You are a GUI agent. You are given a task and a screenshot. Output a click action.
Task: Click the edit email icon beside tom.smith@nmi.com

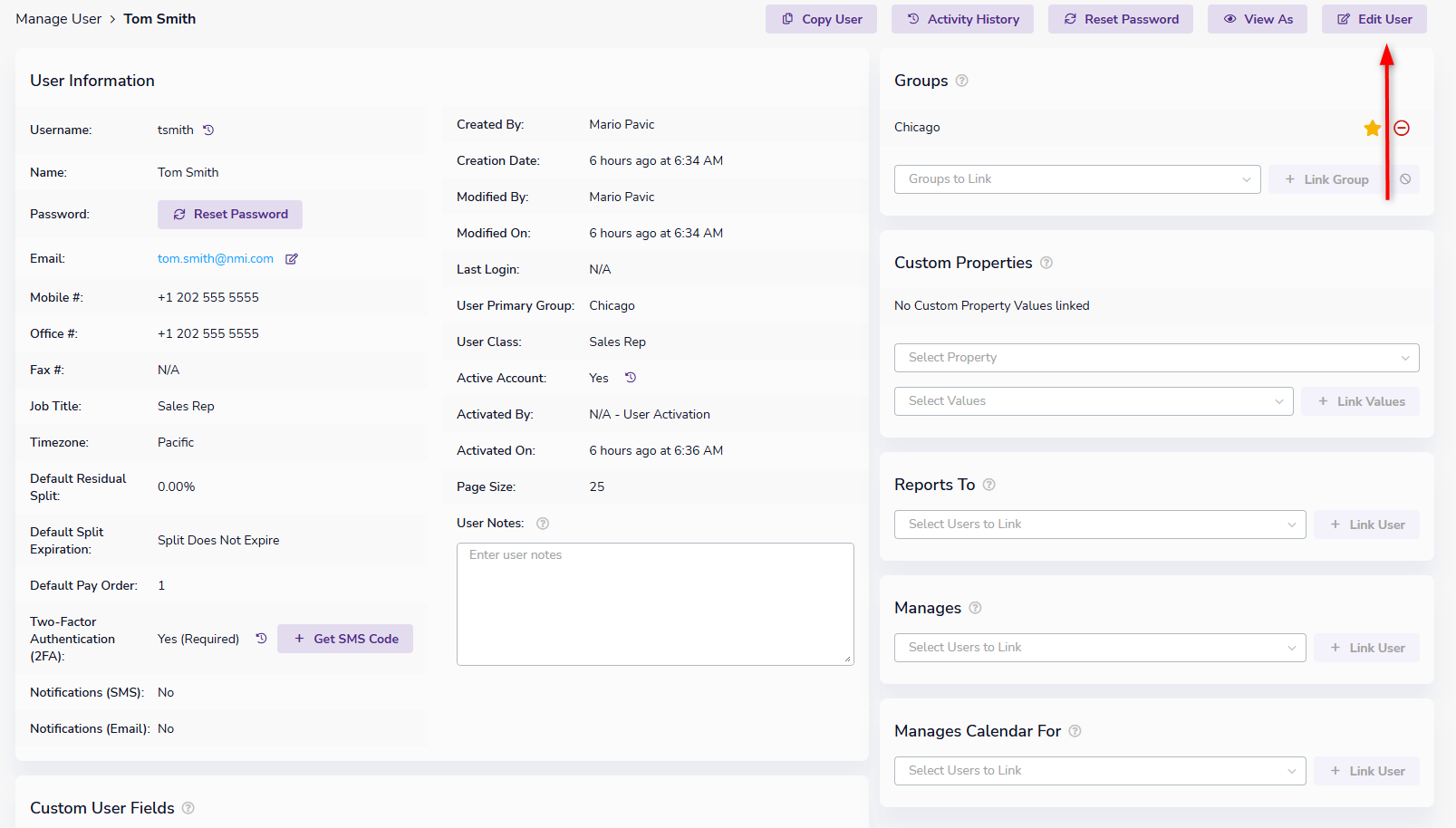[292, 259]
